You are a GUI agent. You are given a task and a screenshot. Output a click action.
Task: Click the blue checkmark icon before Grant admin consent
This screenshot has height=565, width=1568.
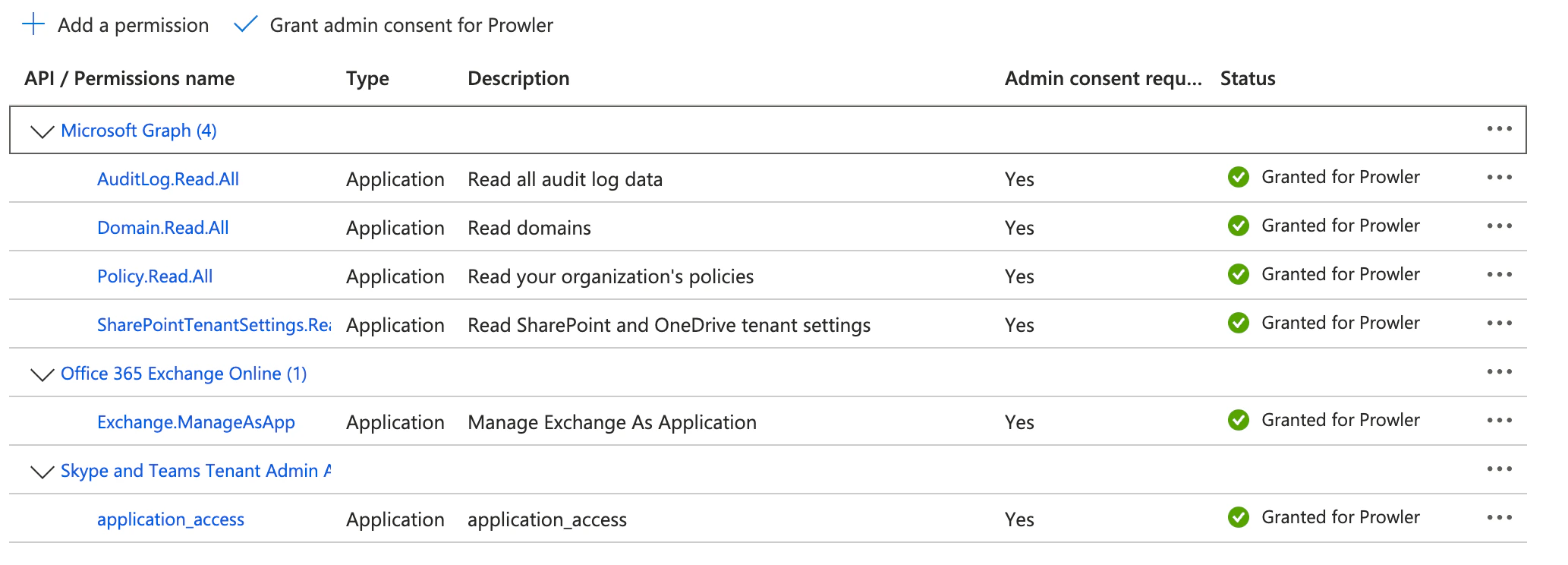click(x=247, y=25)
